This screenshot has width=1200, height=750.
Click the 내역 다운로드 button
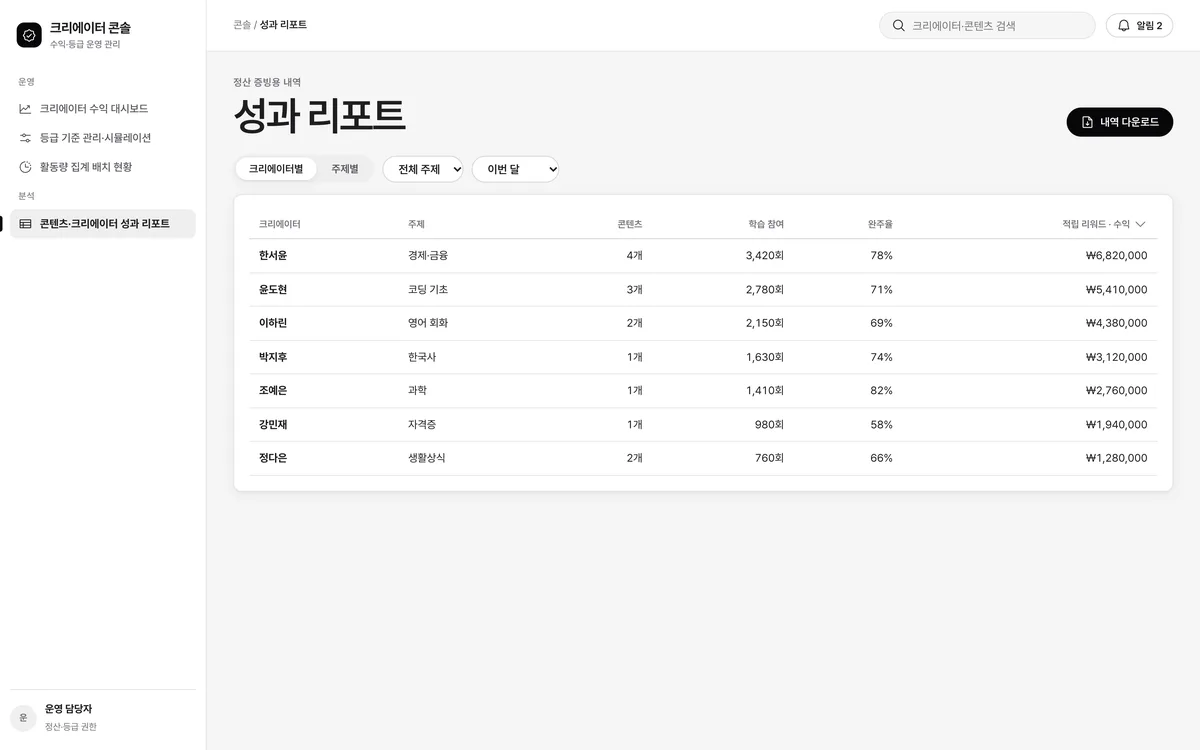[x=1120, y=122]
